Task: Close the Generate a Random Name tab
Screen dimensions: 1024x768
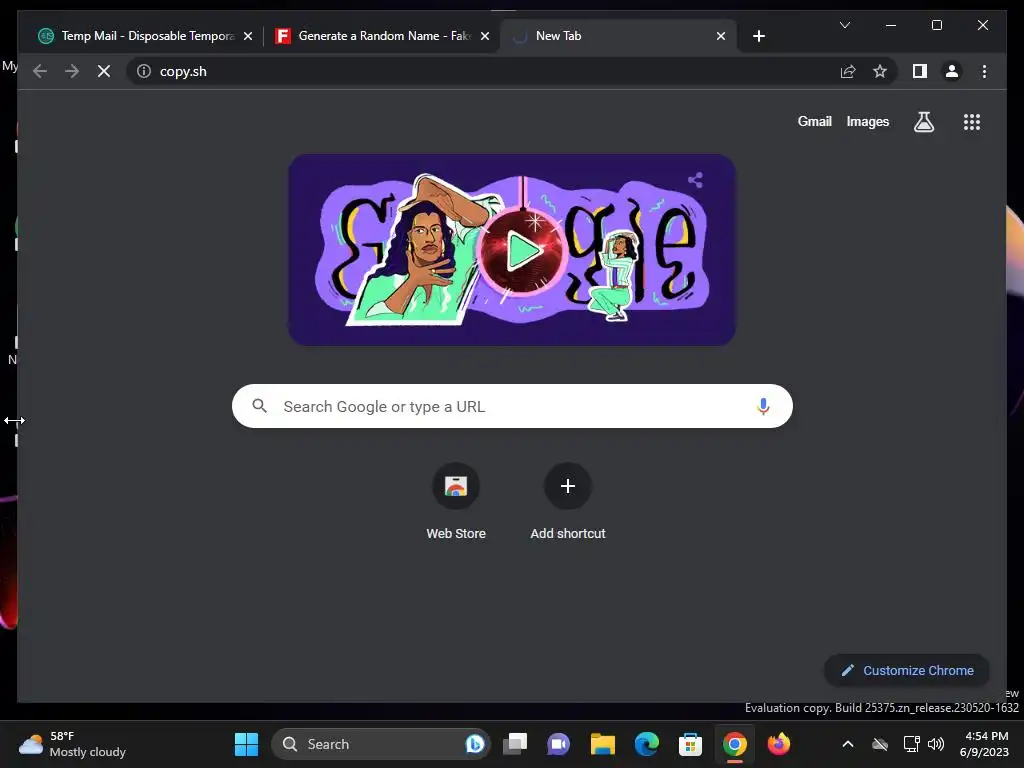Action: pyautogui.click(x=485, y=36)
